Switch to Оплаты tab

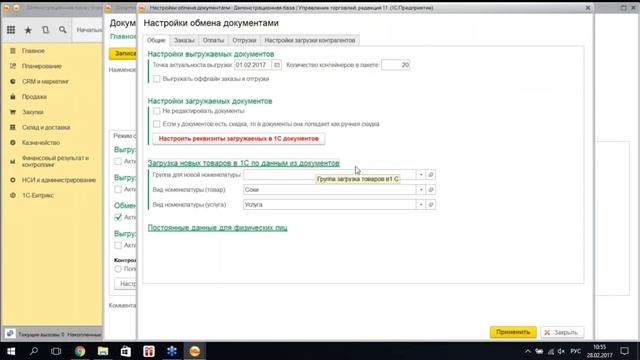(x=213, y=40)
